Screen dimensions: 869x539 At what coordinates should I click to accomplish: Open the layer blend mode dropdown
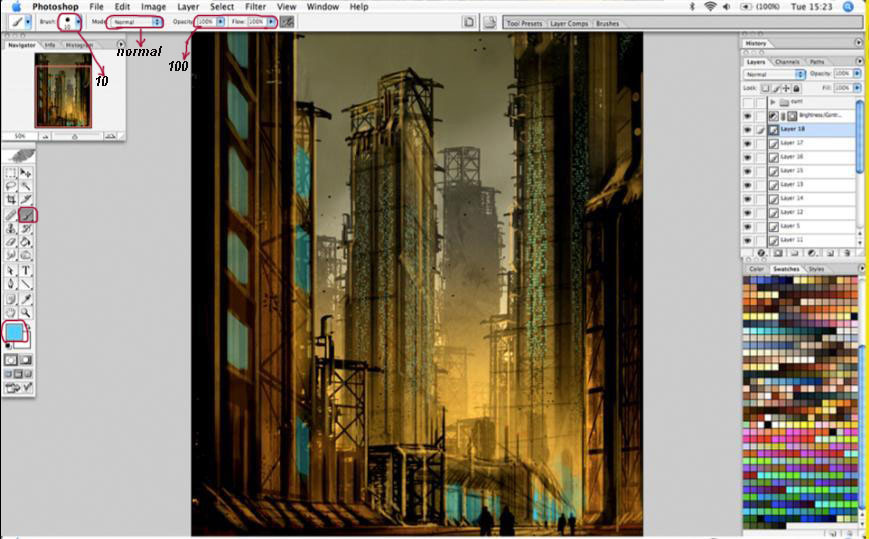(x=773, y=74)
